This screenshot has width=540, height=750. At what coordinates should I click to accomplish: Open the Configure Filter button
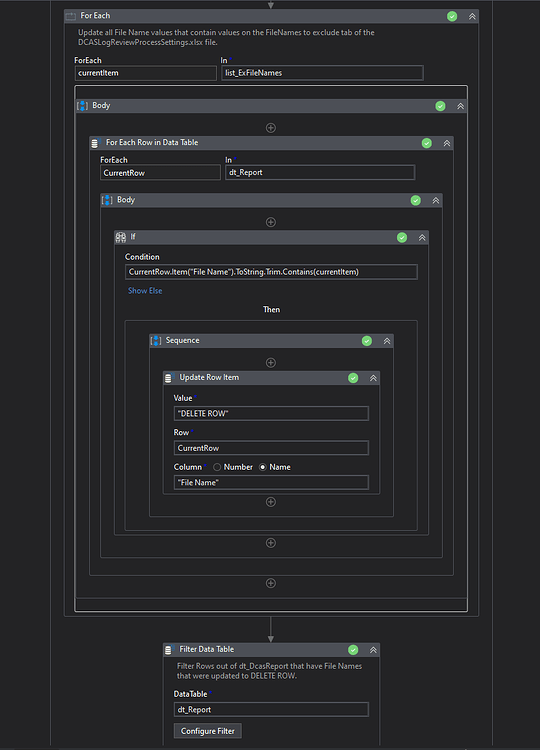coord(208,731)
